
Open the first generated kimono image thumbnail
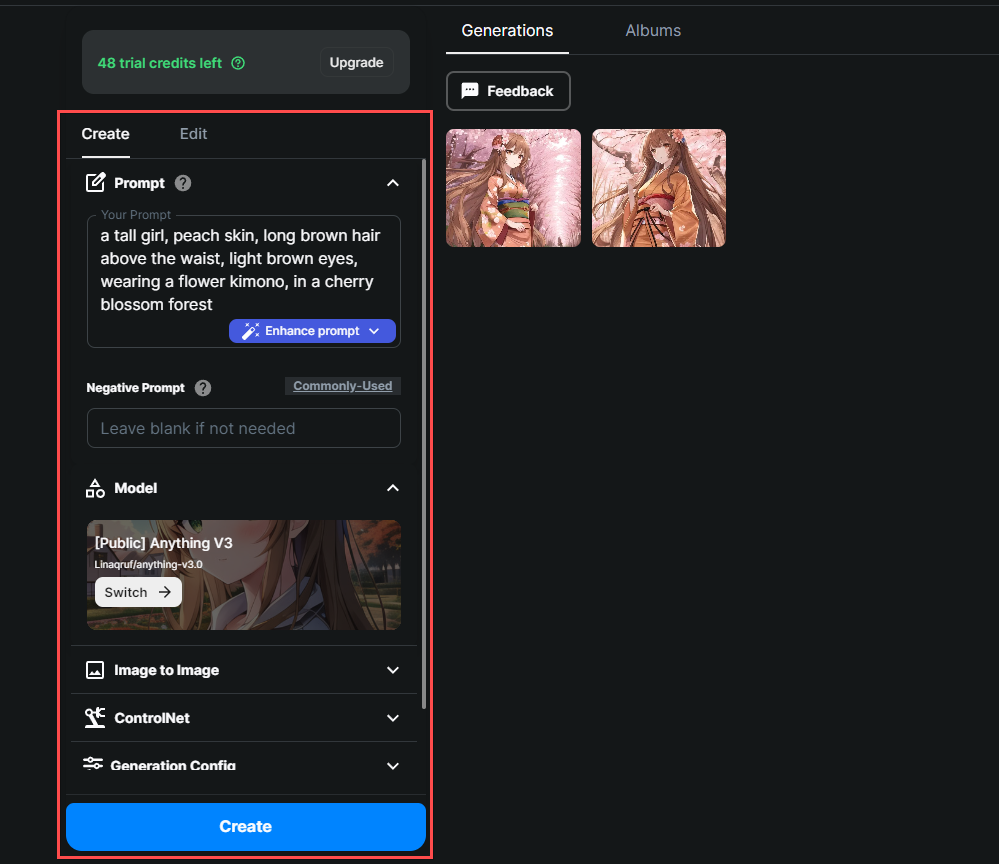click(x=513, y=188)
